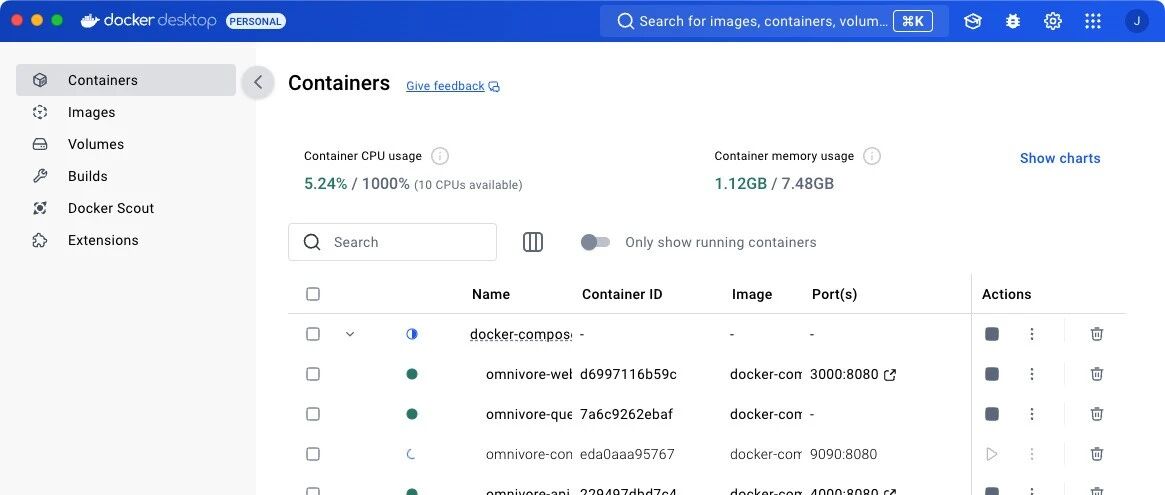
Task: Click the 5.24% CPU usage value
Action: tap(325, 184)
